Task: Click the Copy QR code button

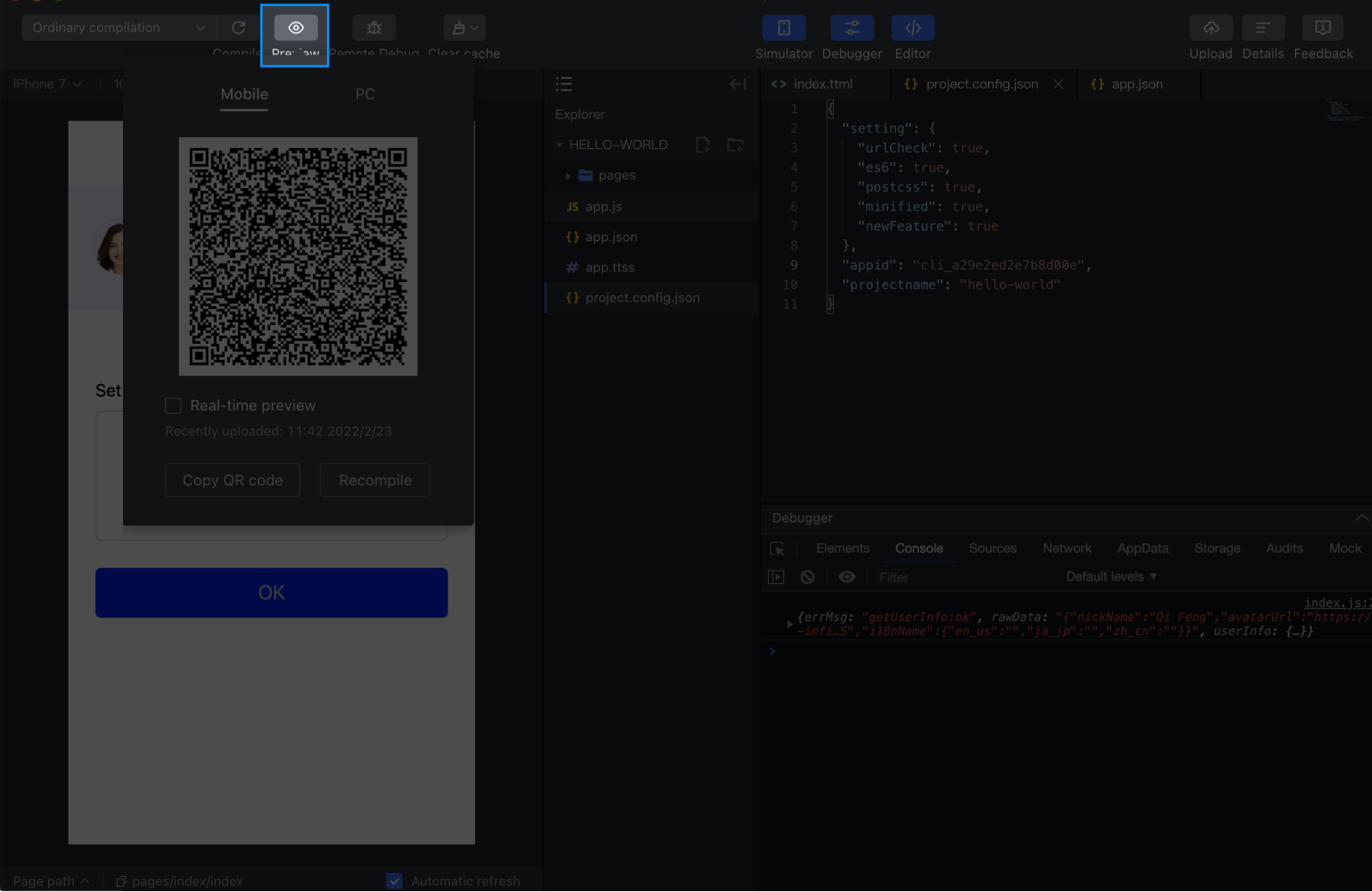Action: (x=233, y=480)
